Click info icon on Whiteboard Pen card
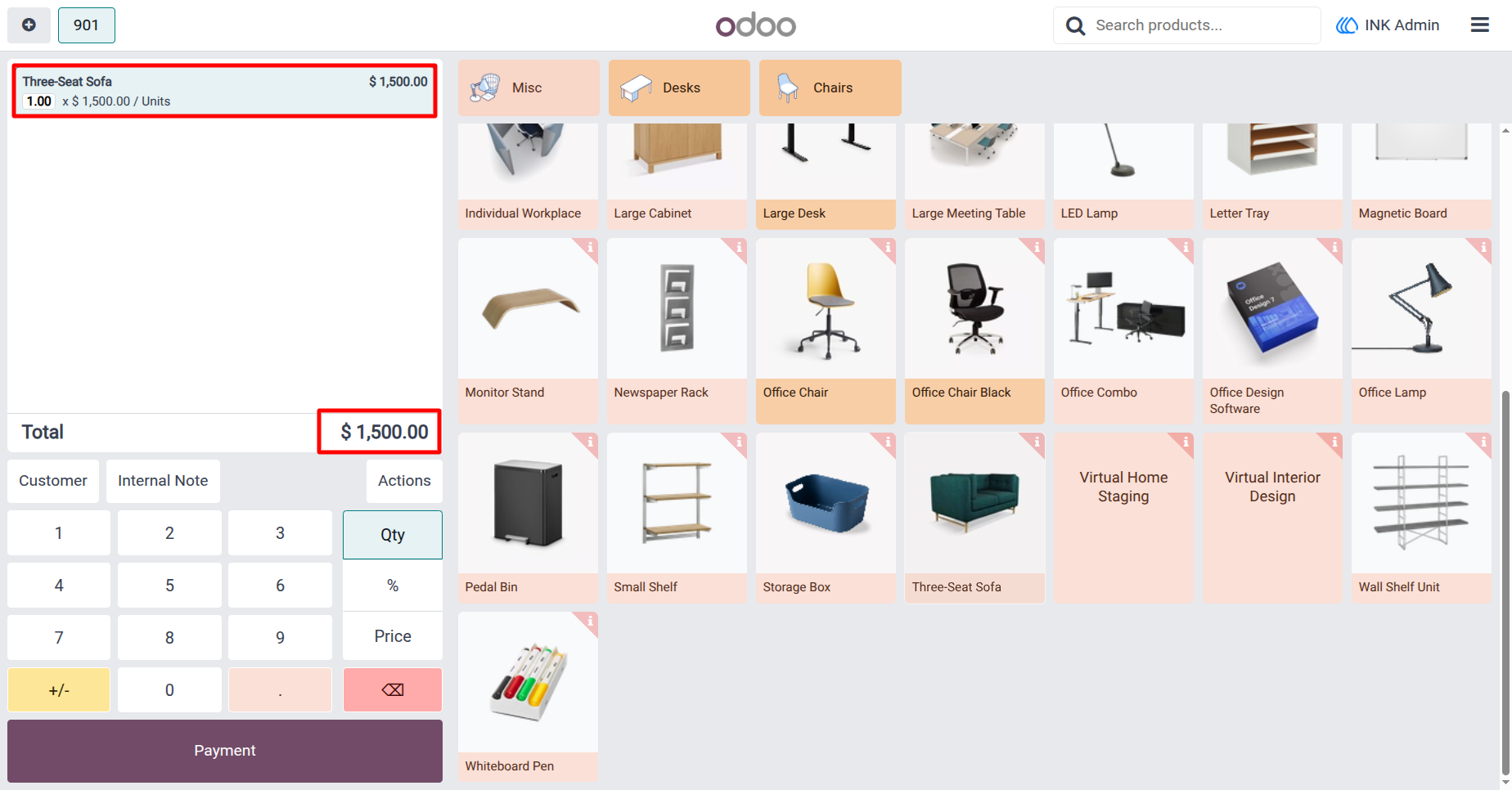This screenshot has height=790, width=1512. pyautogui.click(x=589, y=621)
